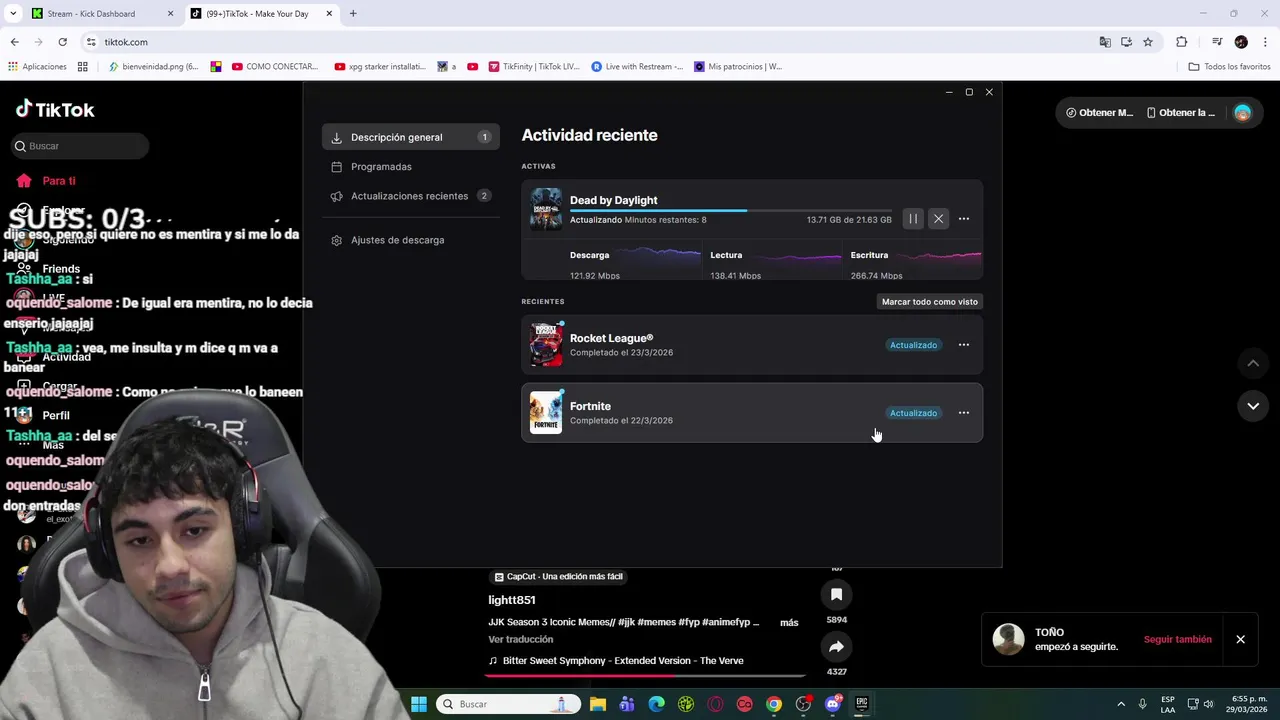The width and height of the screenshot is (1280, 720).
Task: Go to previous TikTok video arrow
Action: pyautogui.click(x=1253, y=363)
